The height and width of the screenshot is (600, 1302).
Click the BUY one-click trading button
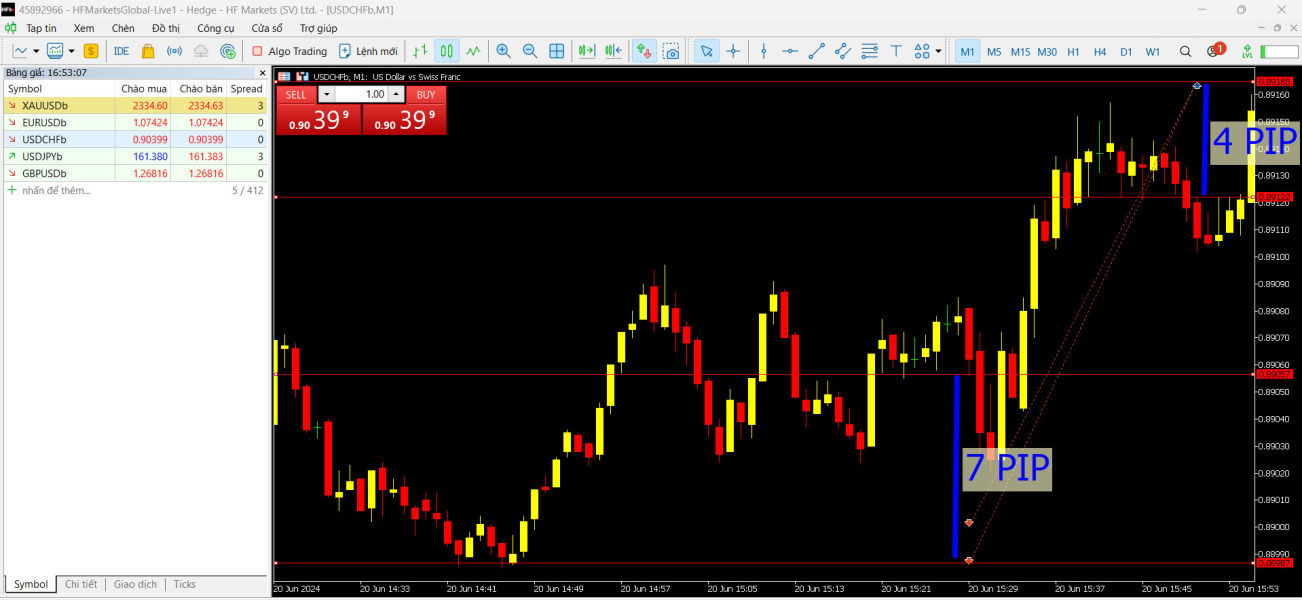pos(426,94)
